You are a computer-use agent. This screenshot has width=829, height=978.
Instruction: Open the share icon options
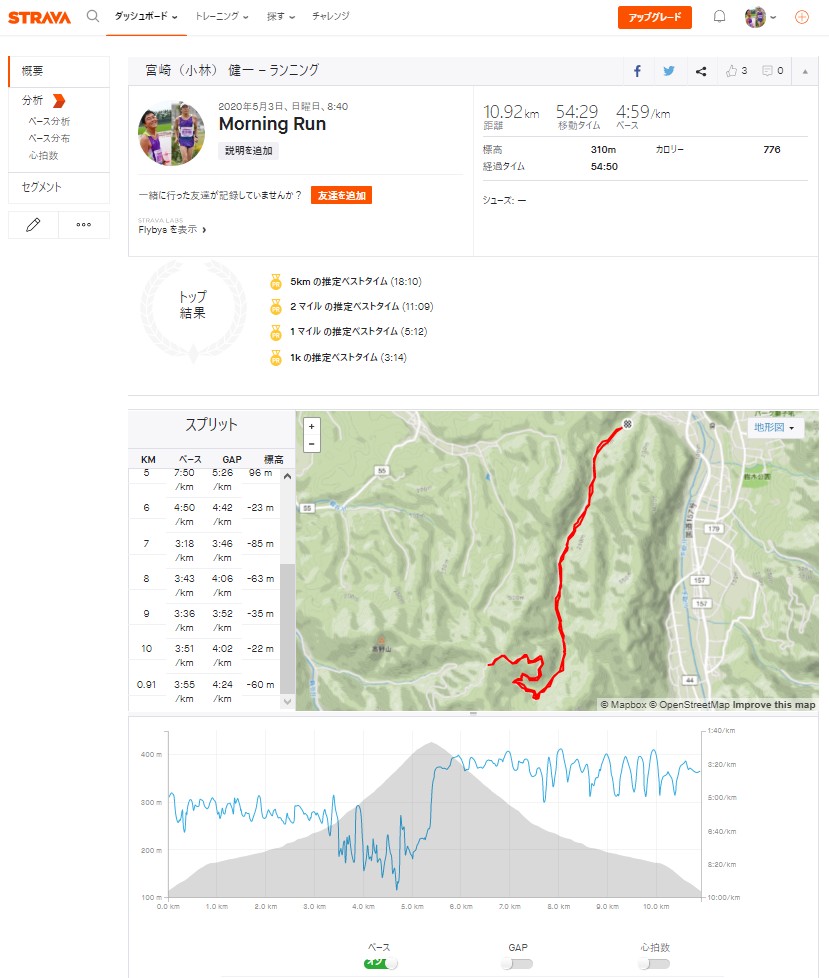[x=701, y=71]
